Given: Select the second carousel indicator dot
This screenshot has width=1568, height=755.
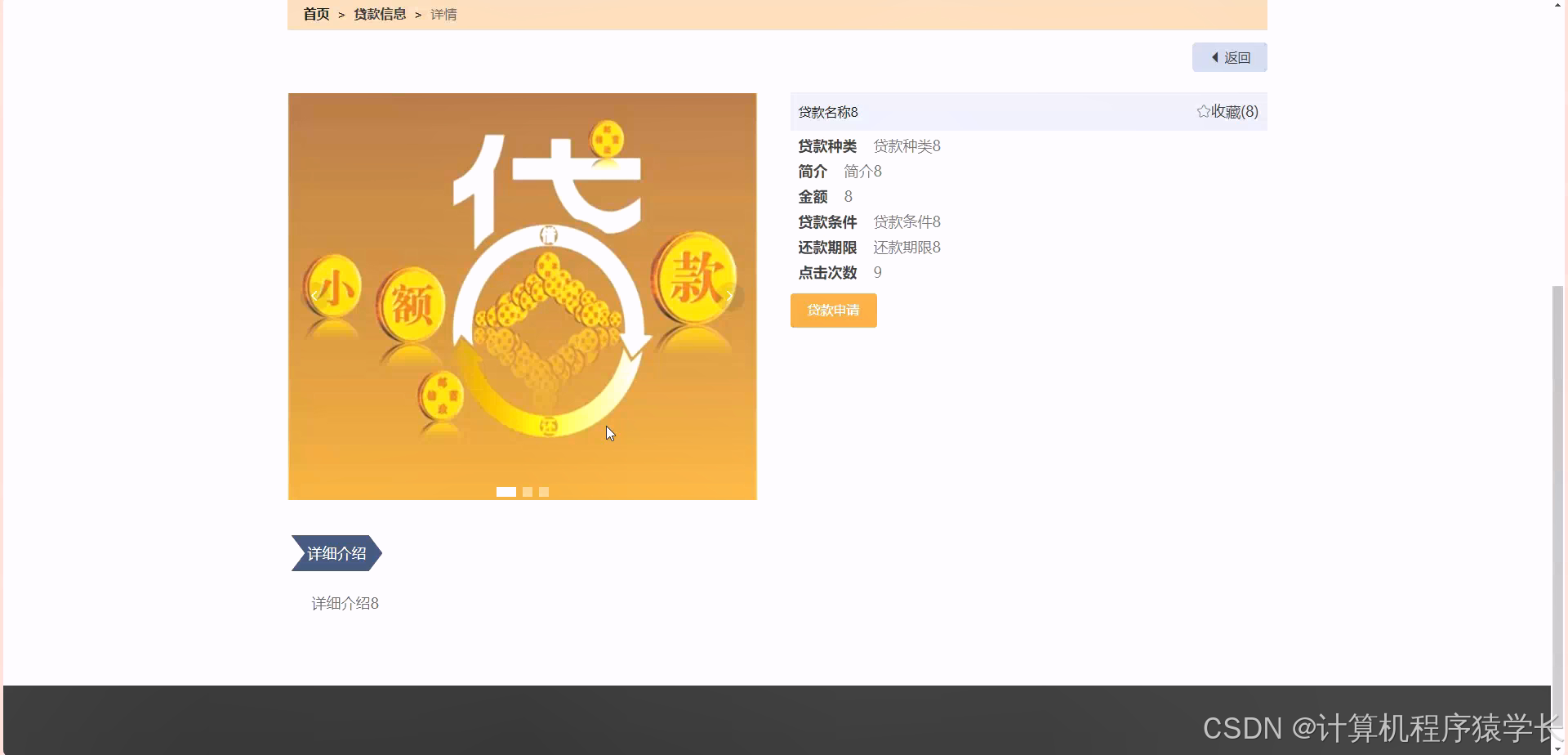Looking at the screenshot, I should tap(528, 491).
